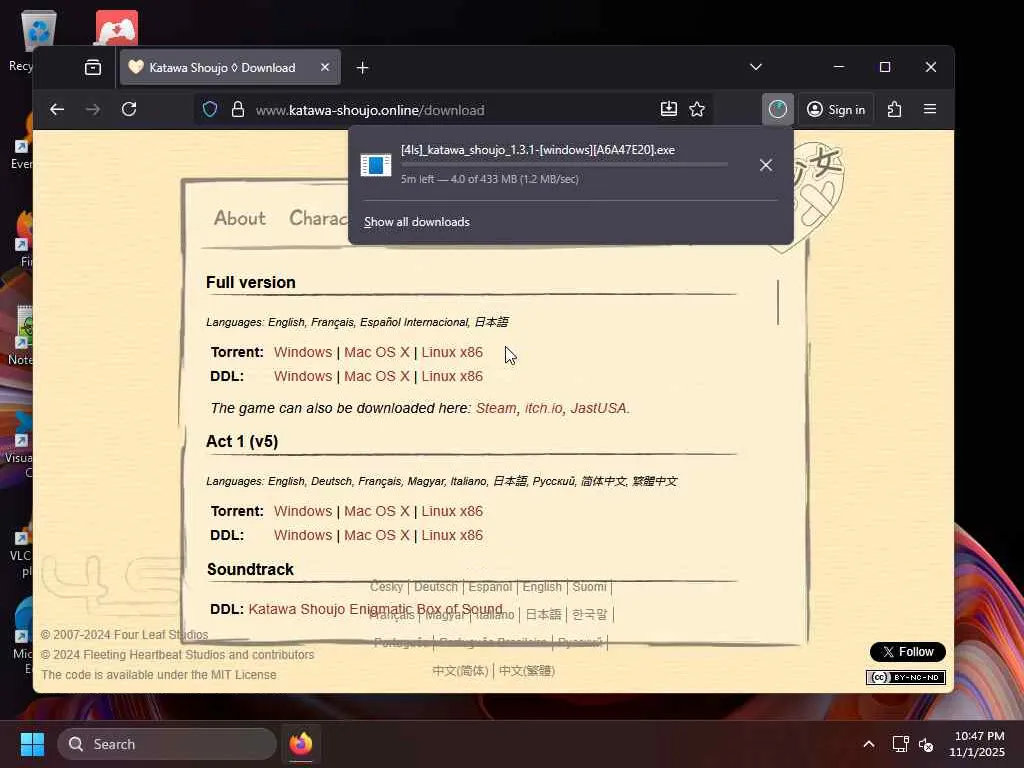Open the Firefox View button left of tabs
The height and width of the screenshot is (768, 1024).
coord(93,67)
